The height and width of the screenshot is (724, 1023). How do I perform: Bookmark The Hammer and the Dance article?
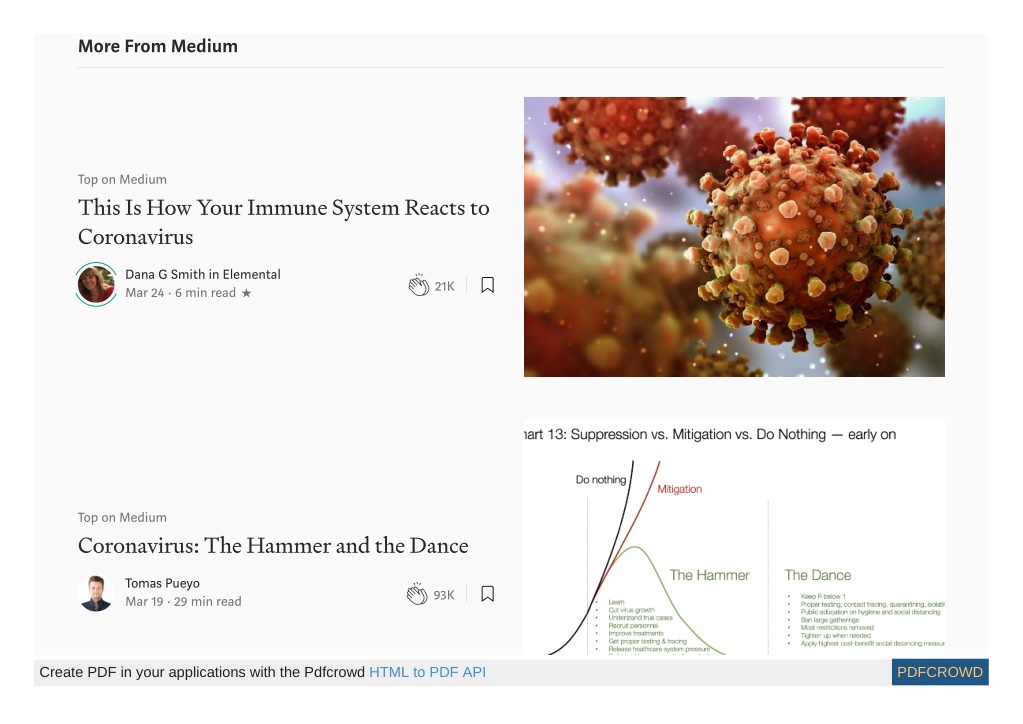click(x=487, y=594)
